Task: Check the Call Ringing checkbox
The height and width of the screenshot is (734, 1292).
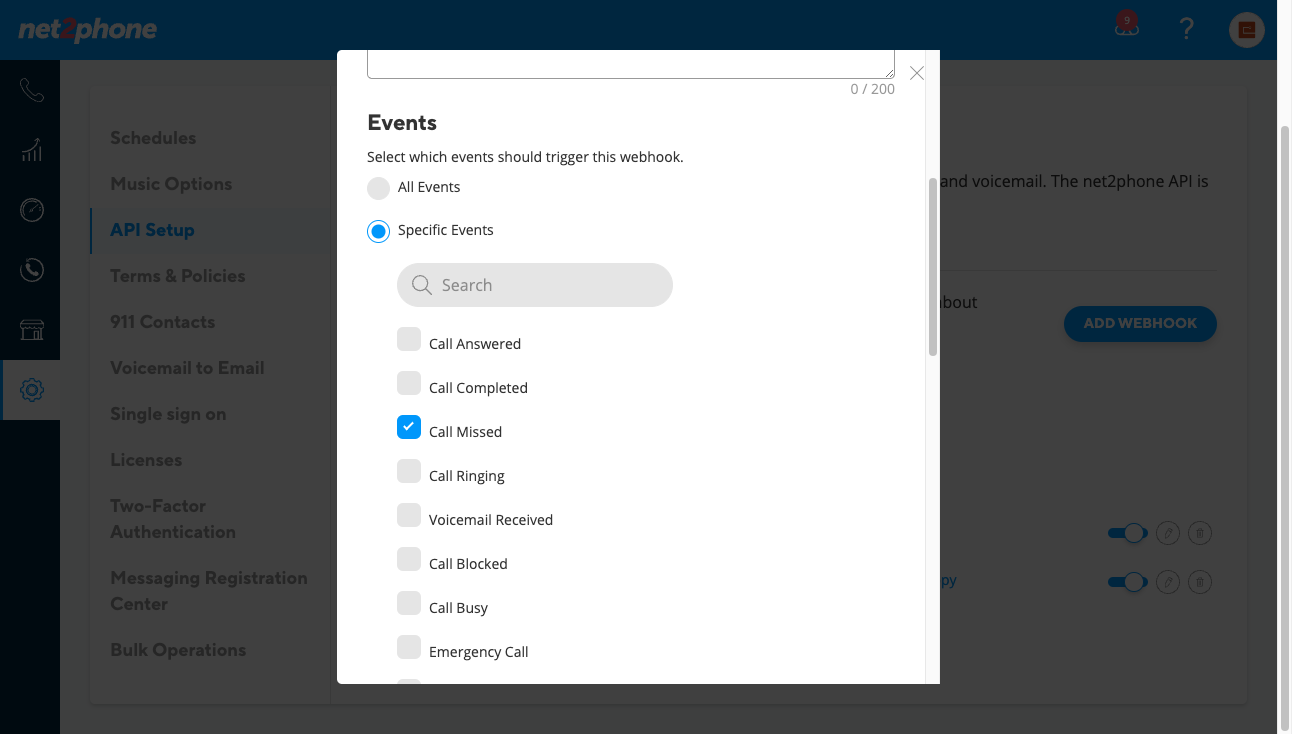Action: coord(409,471)
